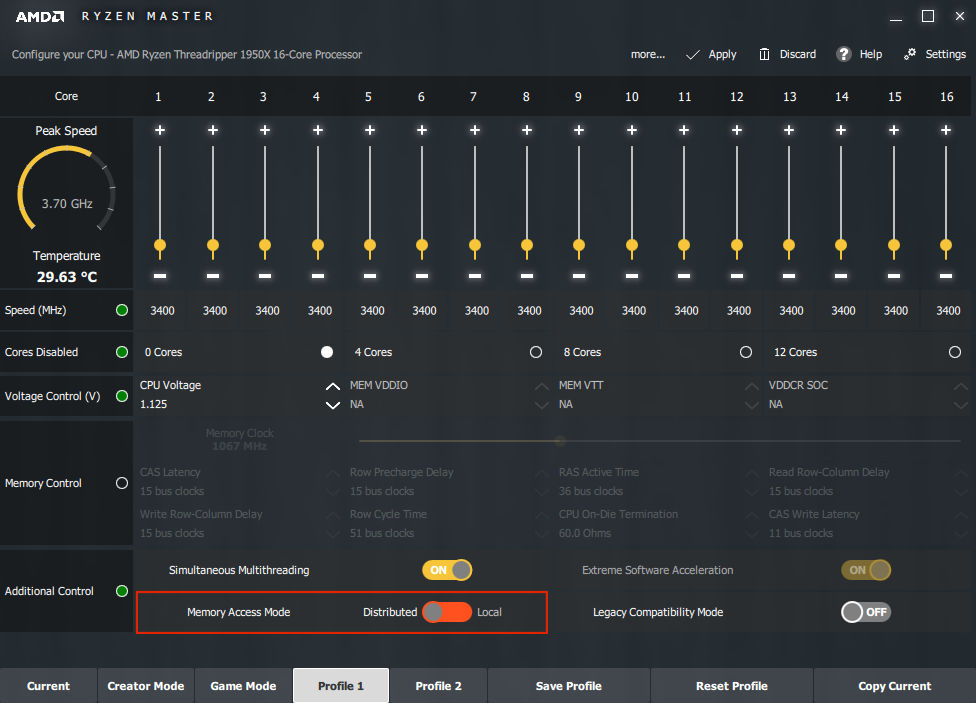Lower core 4 speed using minus icon
The width and height of the screenshot is (976, 703).
click(318, 275)
